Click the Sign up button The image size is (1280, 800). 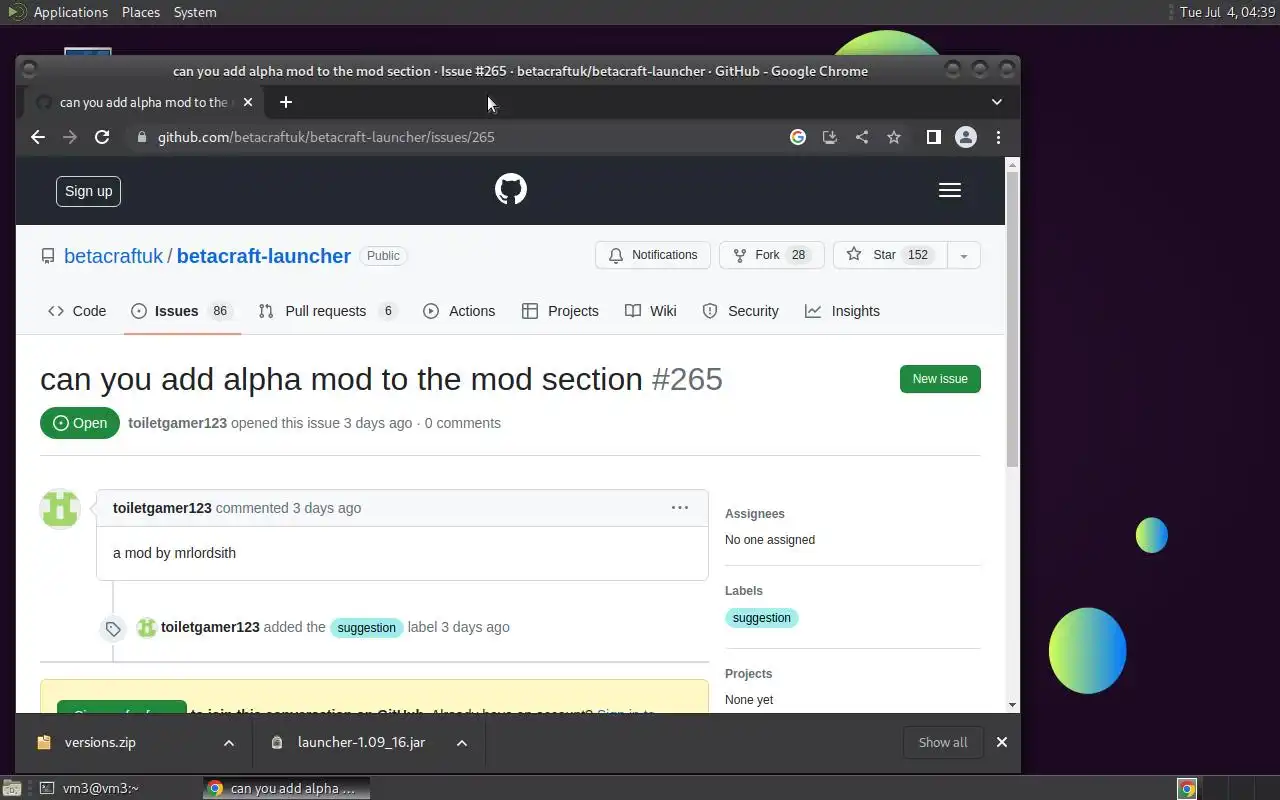pyautogui.click(x=88, y=191)
